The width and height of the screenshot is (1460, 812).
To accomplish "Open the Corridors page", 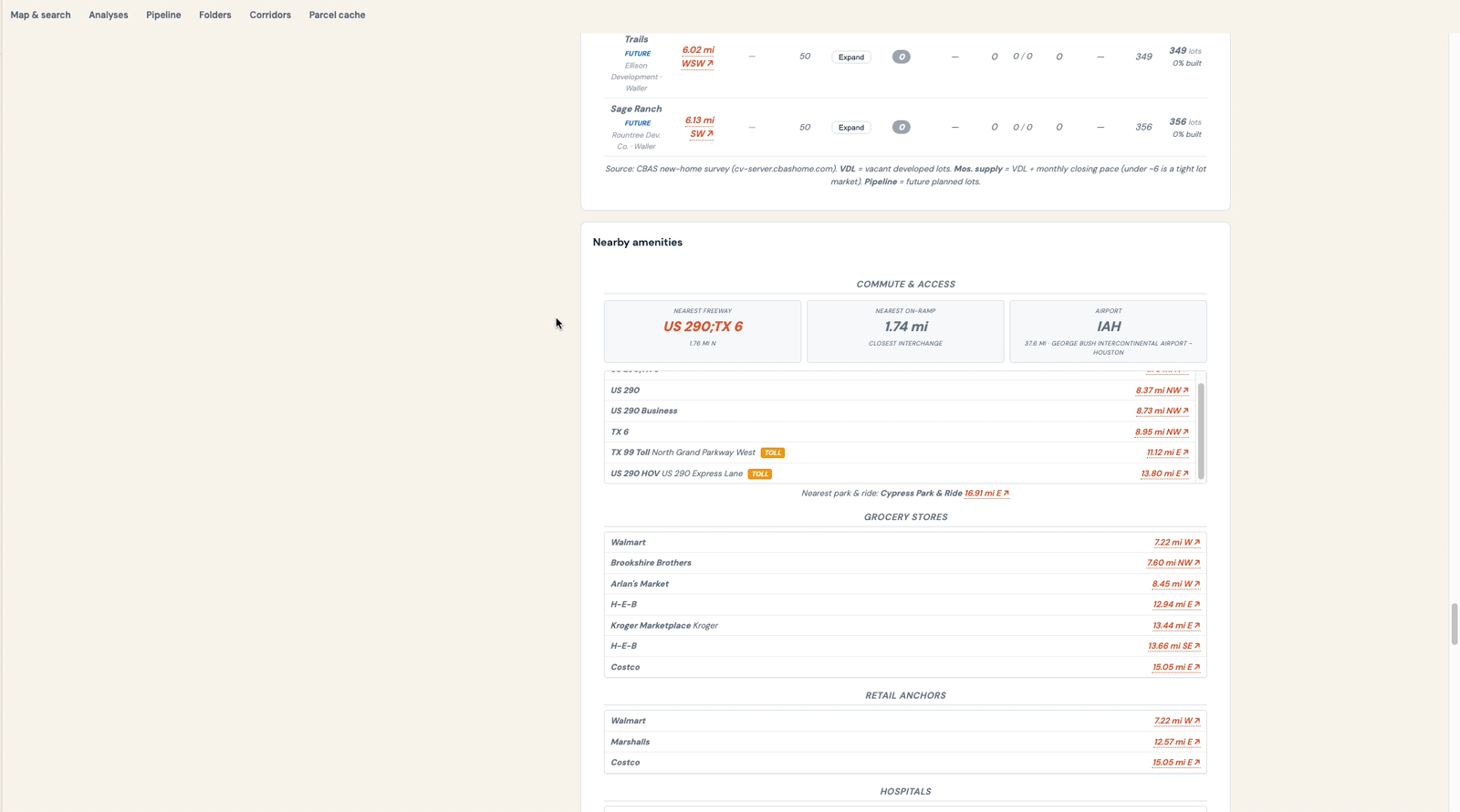I will (270, 15).
